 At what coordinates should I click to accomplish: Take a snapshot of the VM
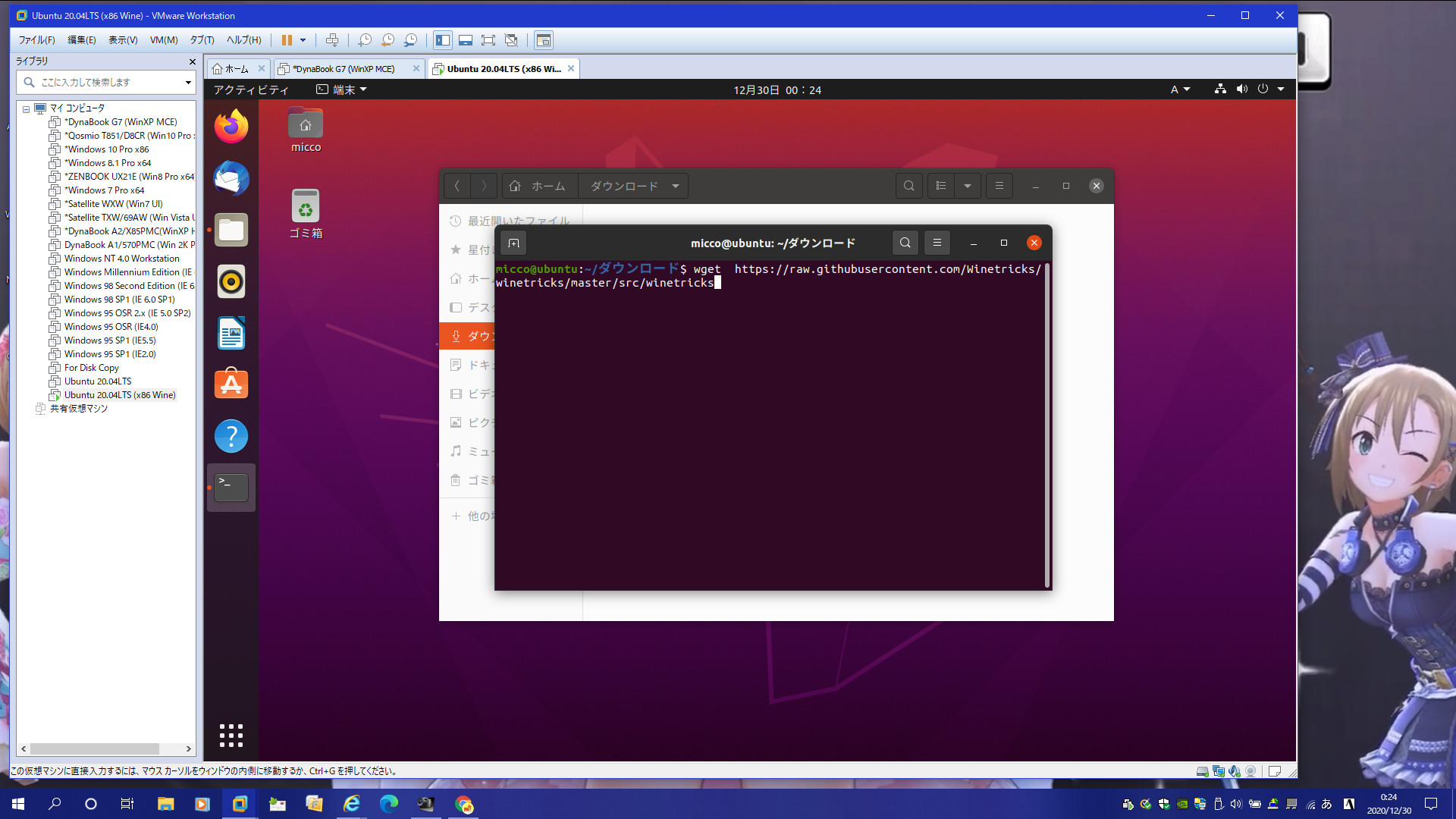tap(365, 40)
